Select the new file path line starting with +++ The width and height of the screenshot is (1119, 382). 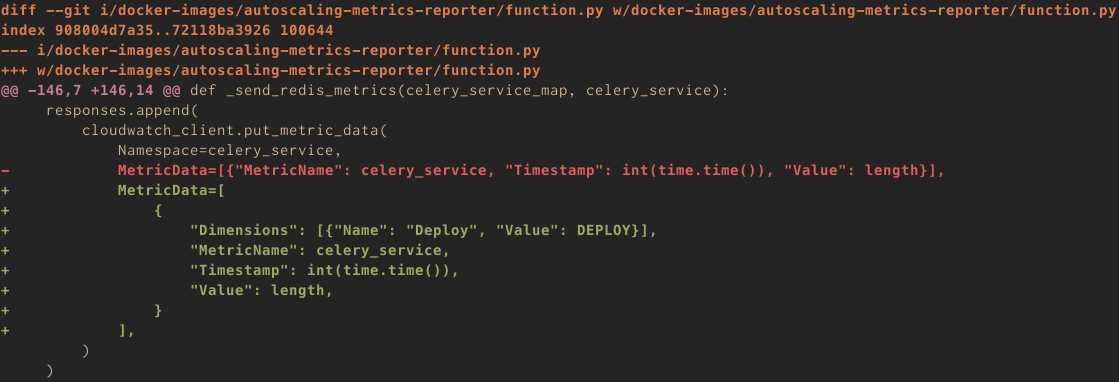tap(270, 71)
